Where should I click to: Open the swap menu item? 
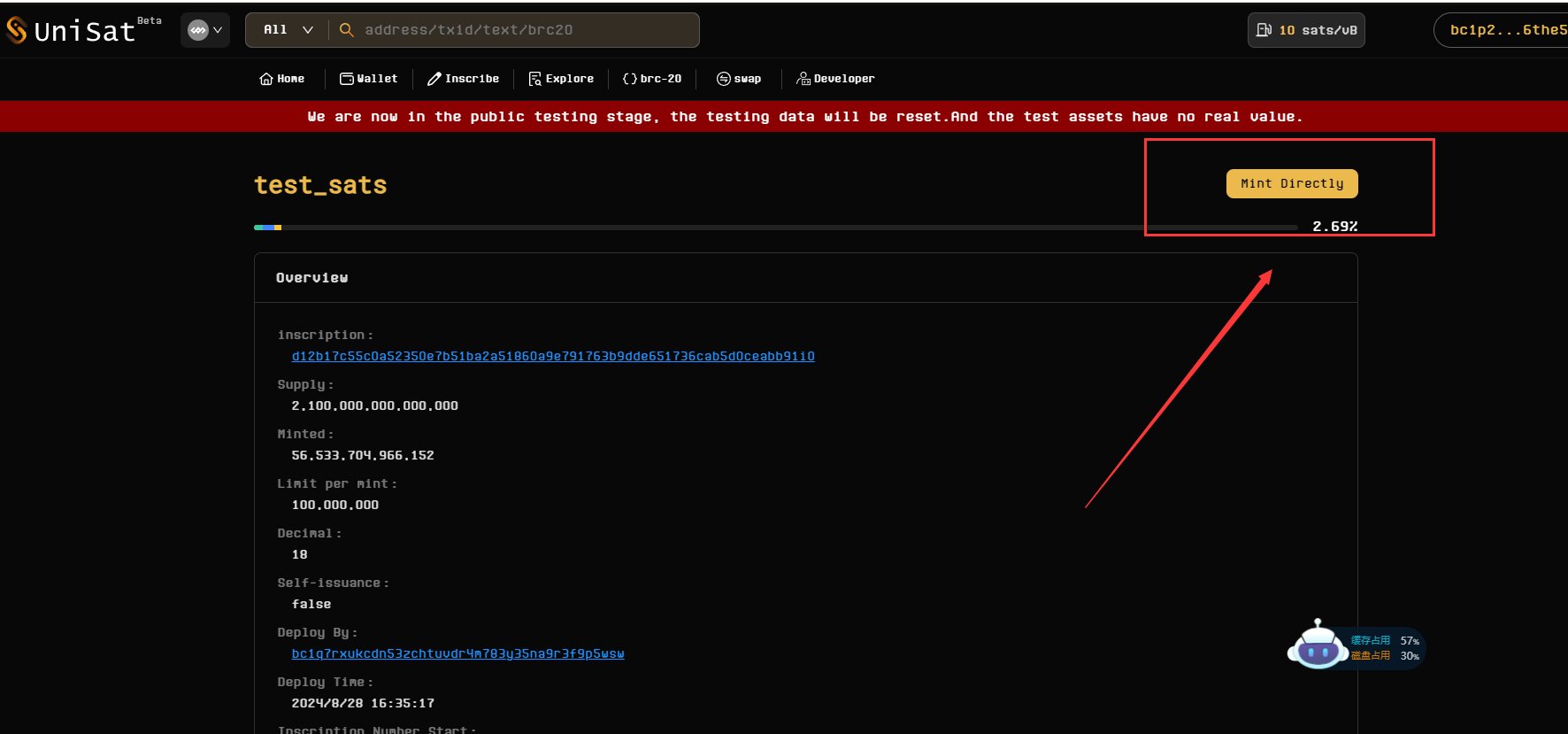point(739,79)
